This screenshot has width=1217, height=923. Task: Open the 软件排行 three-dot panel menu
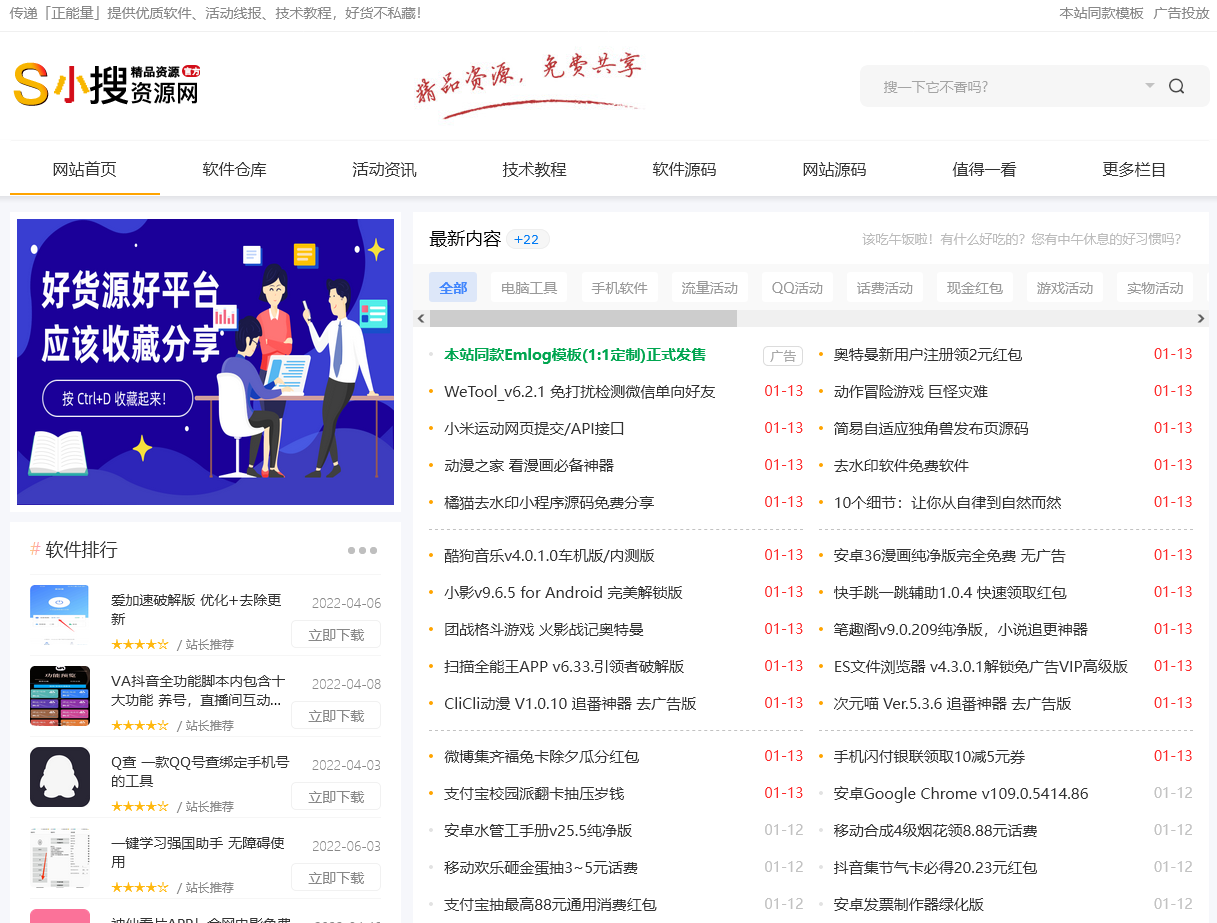[361, 550]
